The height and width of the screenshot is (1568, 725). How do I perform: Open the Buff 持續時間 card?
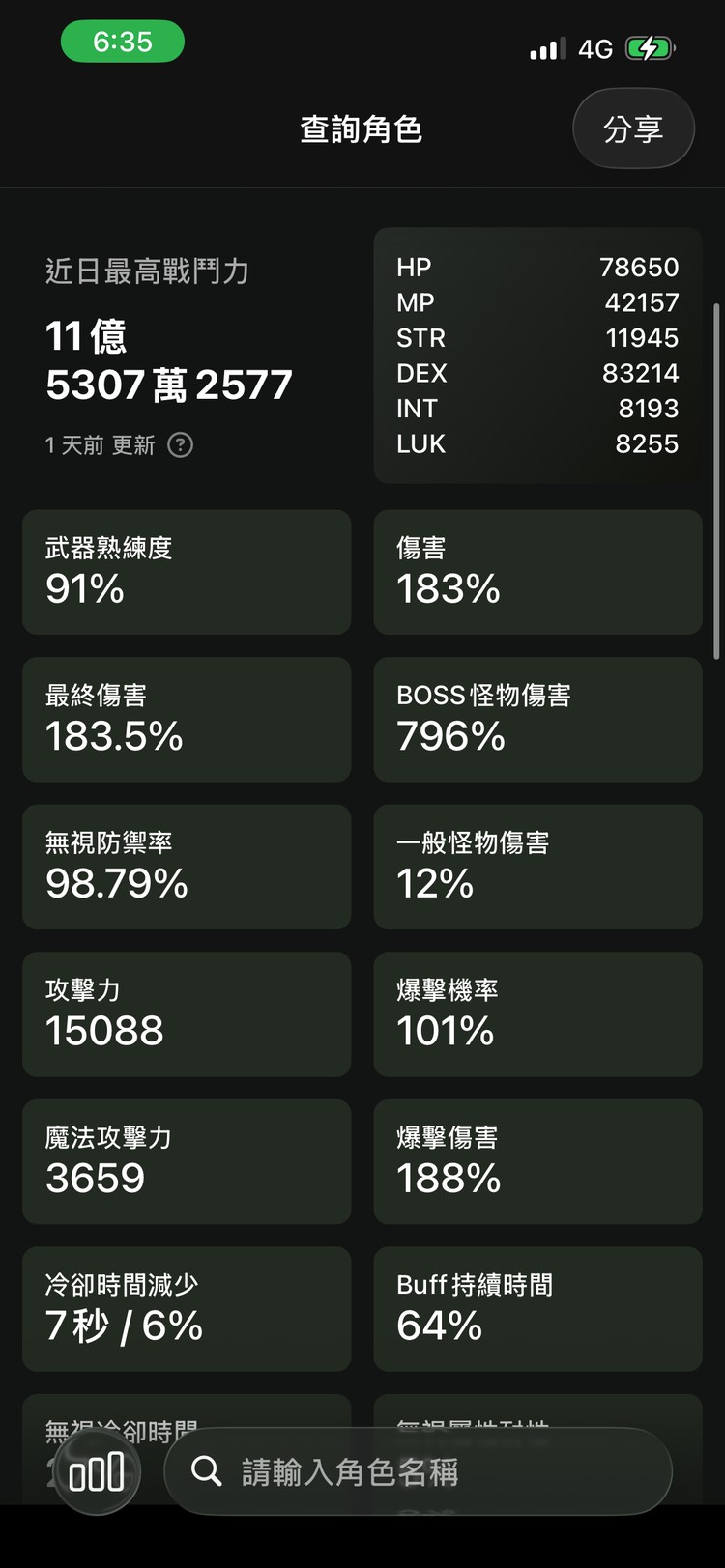point(537,1309)
